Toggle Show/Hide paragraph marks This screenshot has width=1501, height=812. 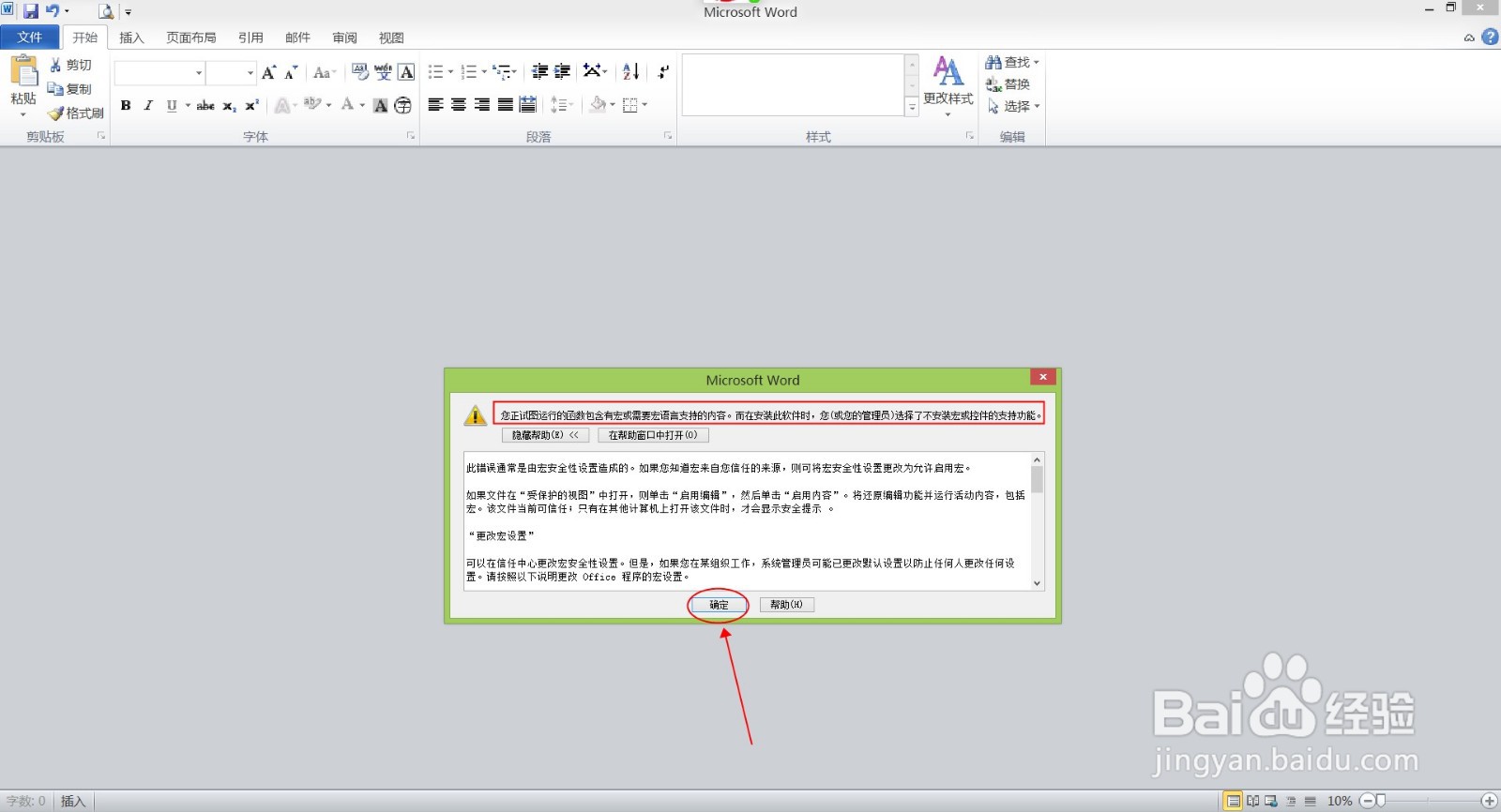[663, 71]
